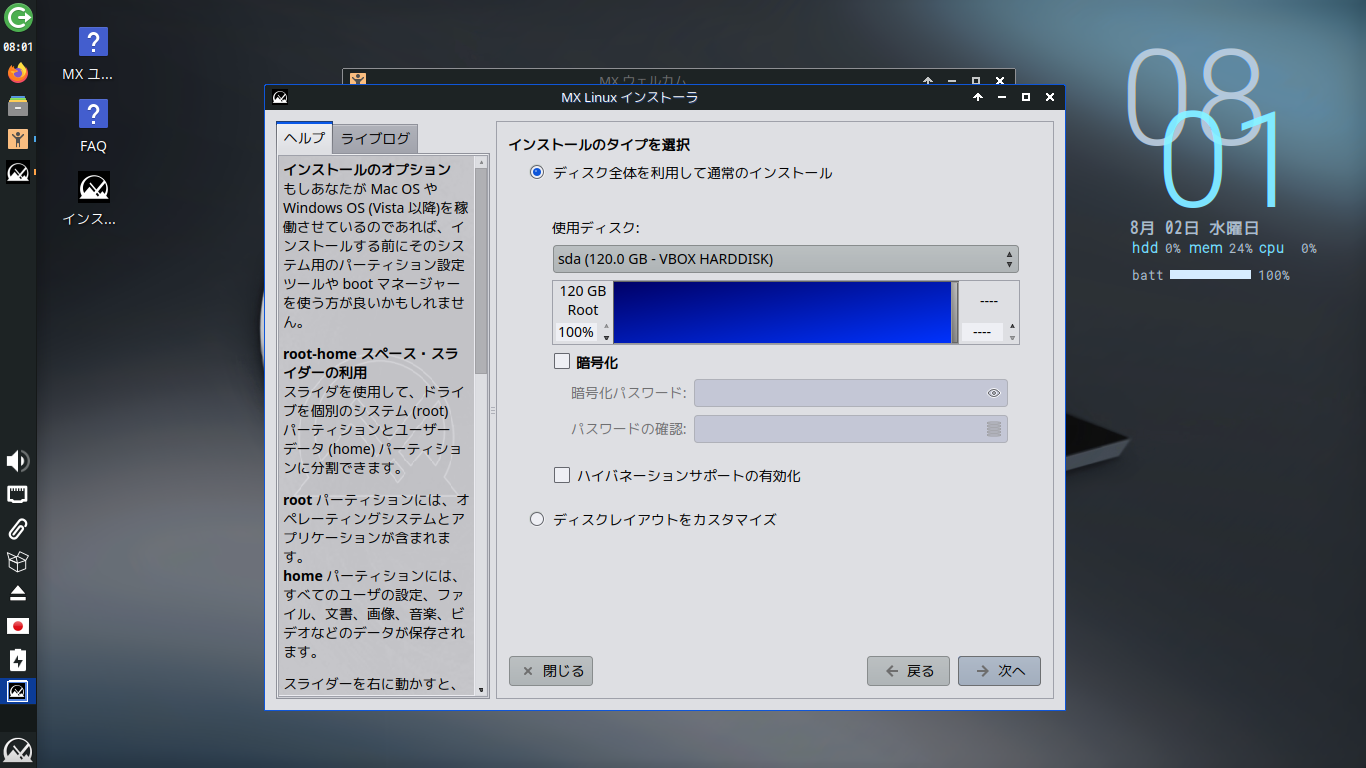Open the sda disk selection dropdown
This screenshot has height=768, width=1366.
click(x=785, y=259)
